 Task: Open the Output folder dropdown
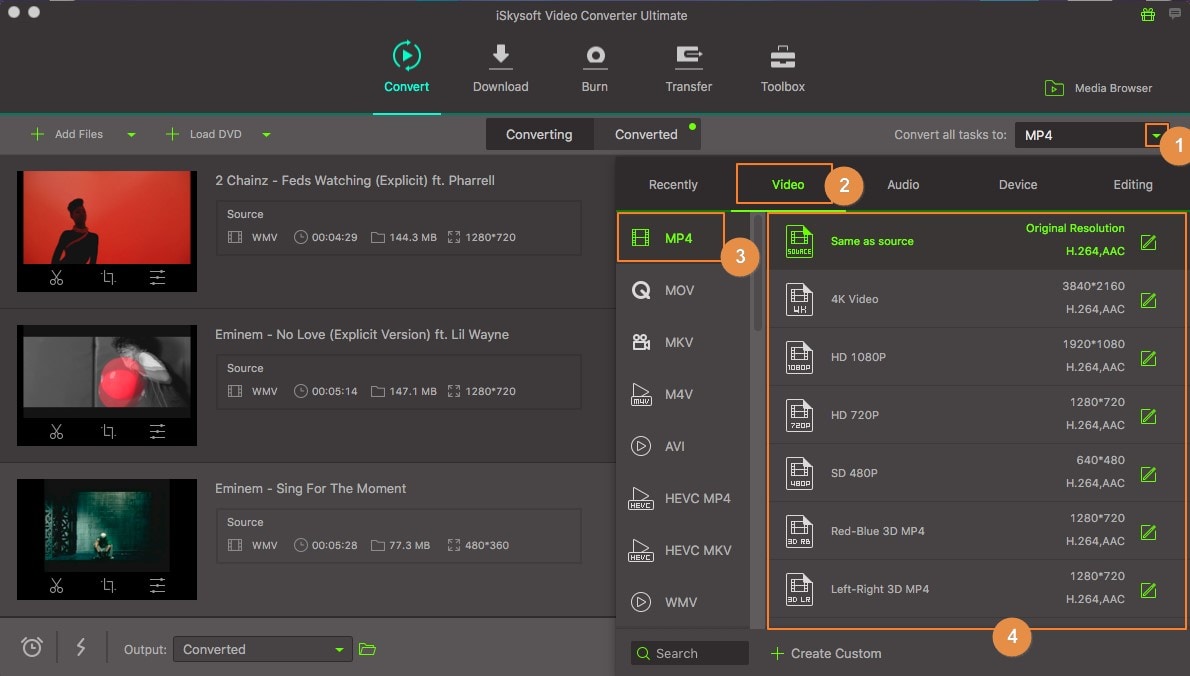pos(263,649)
